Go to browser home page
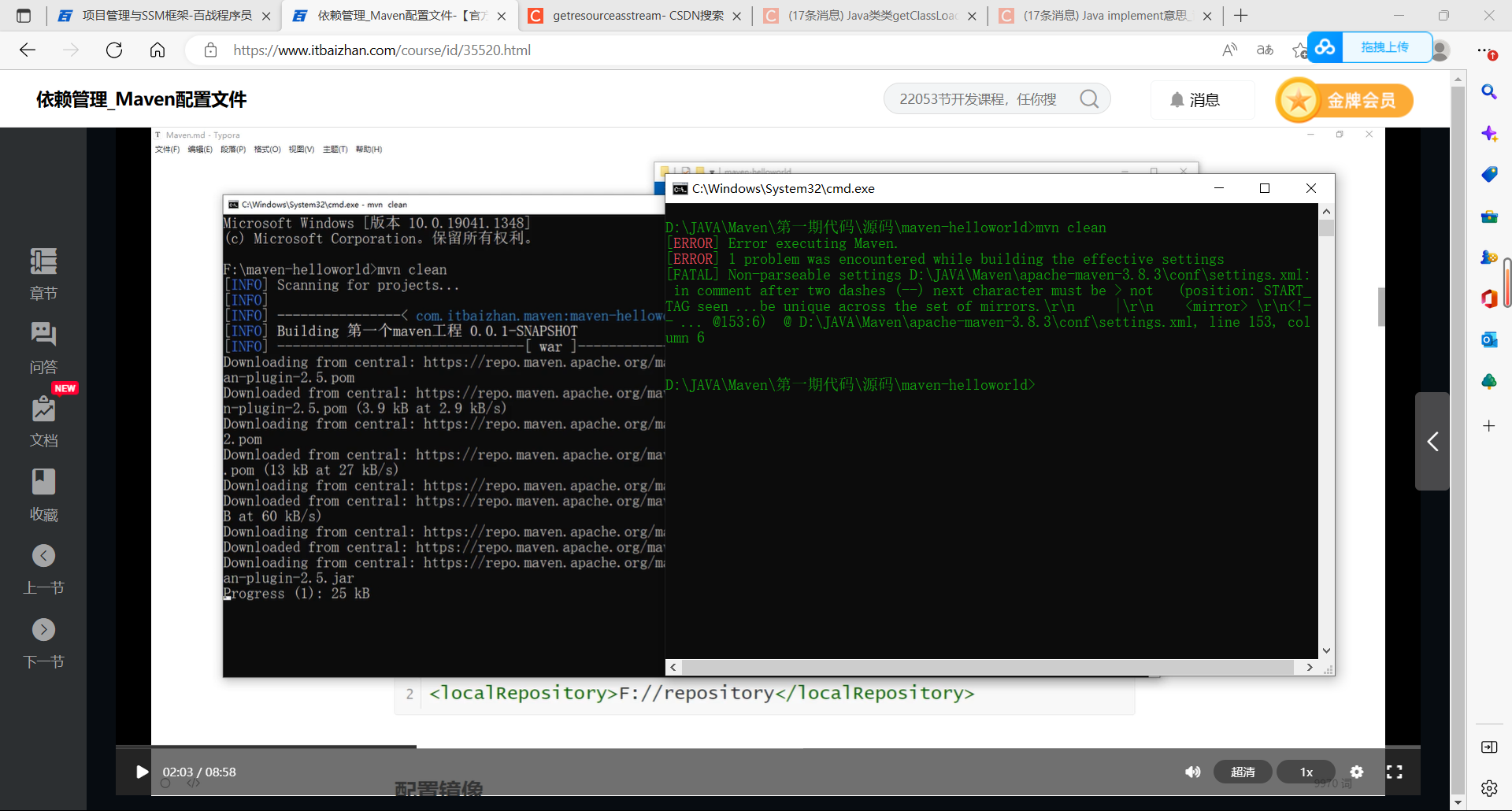Viewport: 1512px width, 811px height. pyautogui.click(x=157, y=50)
